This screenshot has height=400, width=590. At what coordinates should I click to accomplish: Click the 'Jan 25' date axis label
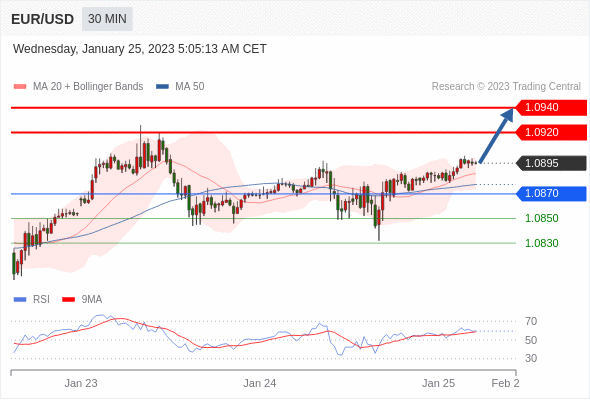(438, 383)
